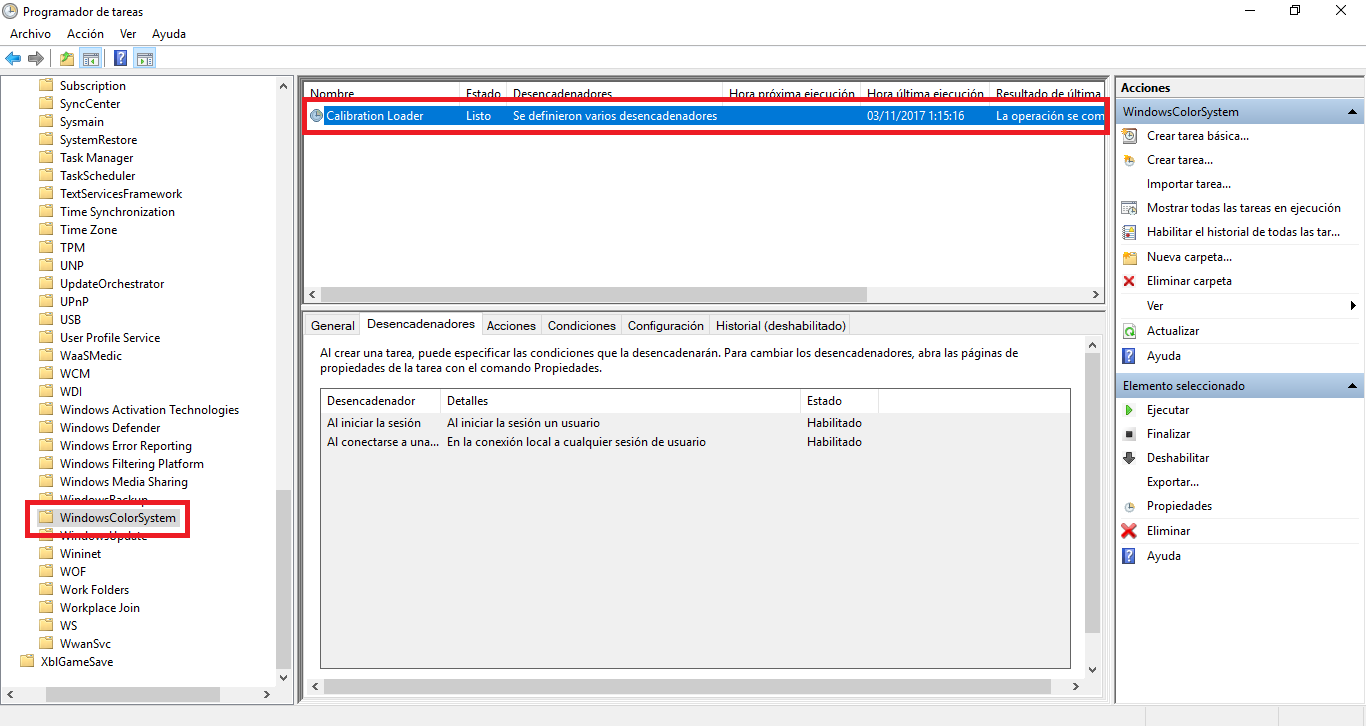Select UpdateOrchestrator folder in tree
This screenshot has height=726, width=1366.
pos(112,284)
